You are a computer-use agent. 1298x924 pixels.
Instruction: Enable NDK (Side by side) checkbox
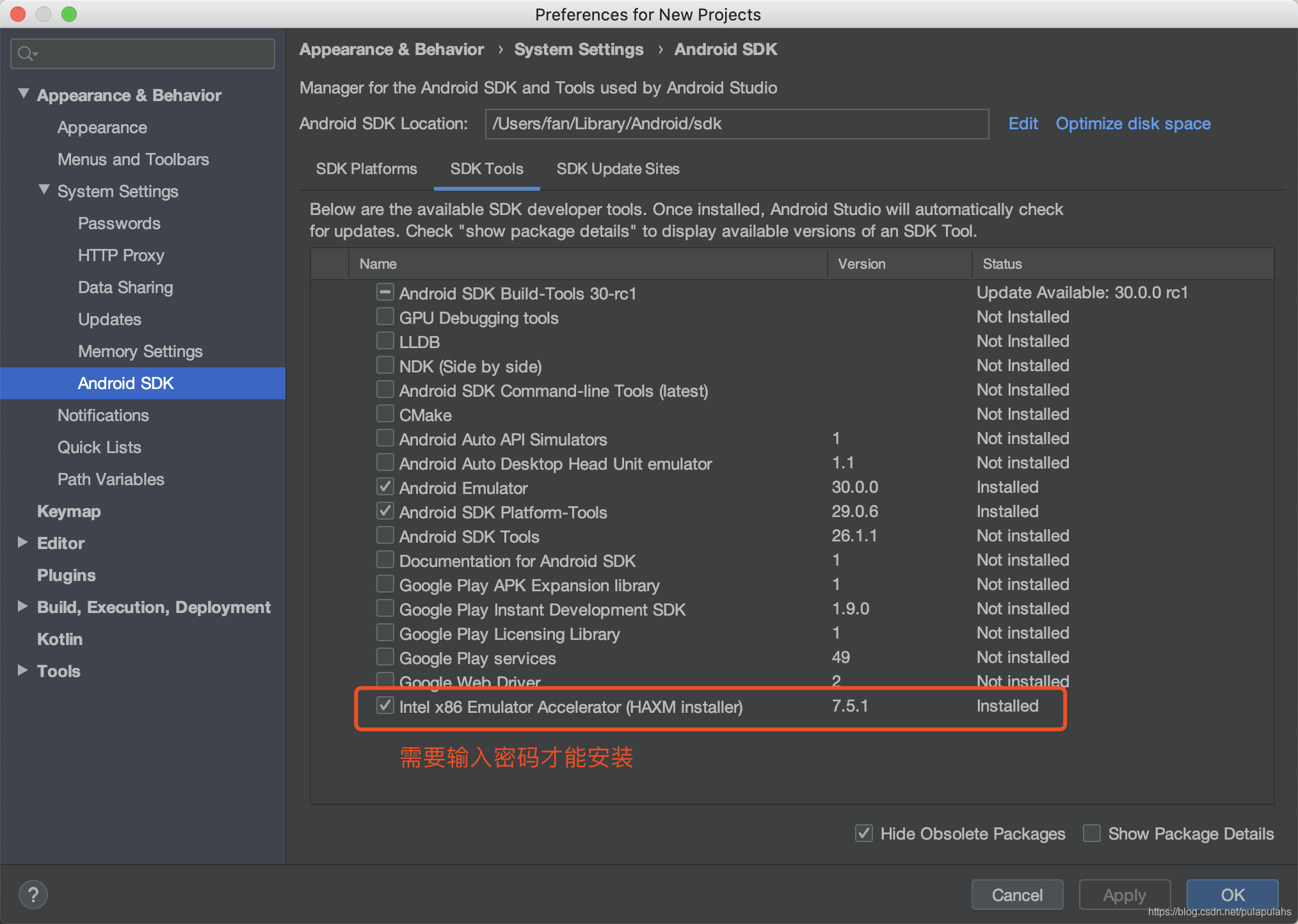(x=385, y=365)
